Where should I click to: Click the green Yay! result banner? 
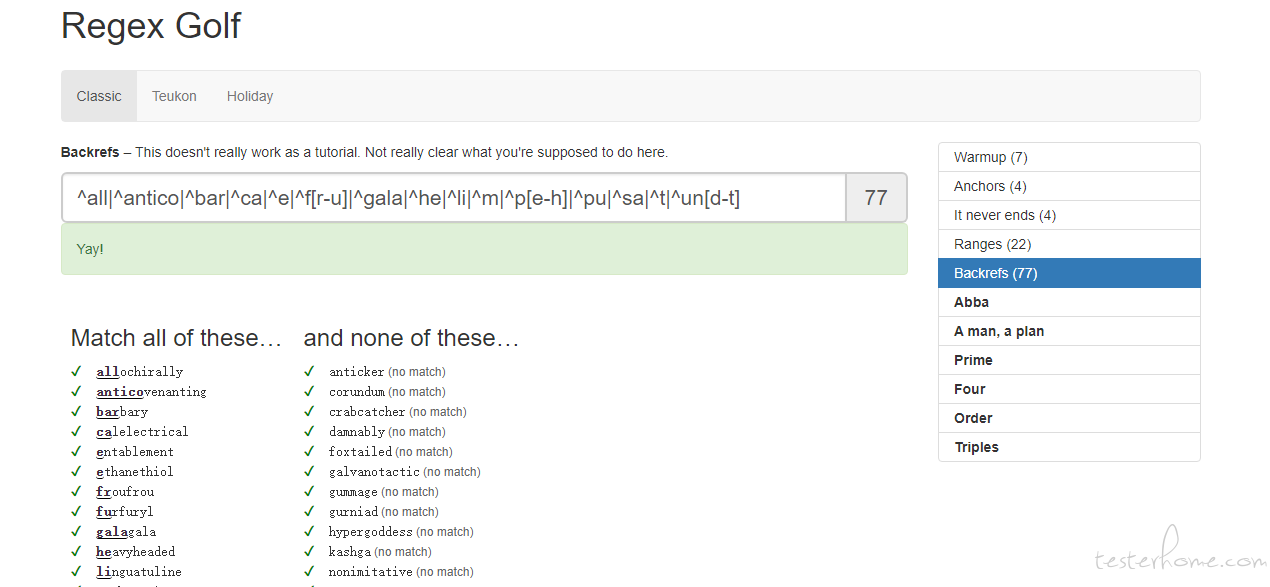[x=484, y=249]
